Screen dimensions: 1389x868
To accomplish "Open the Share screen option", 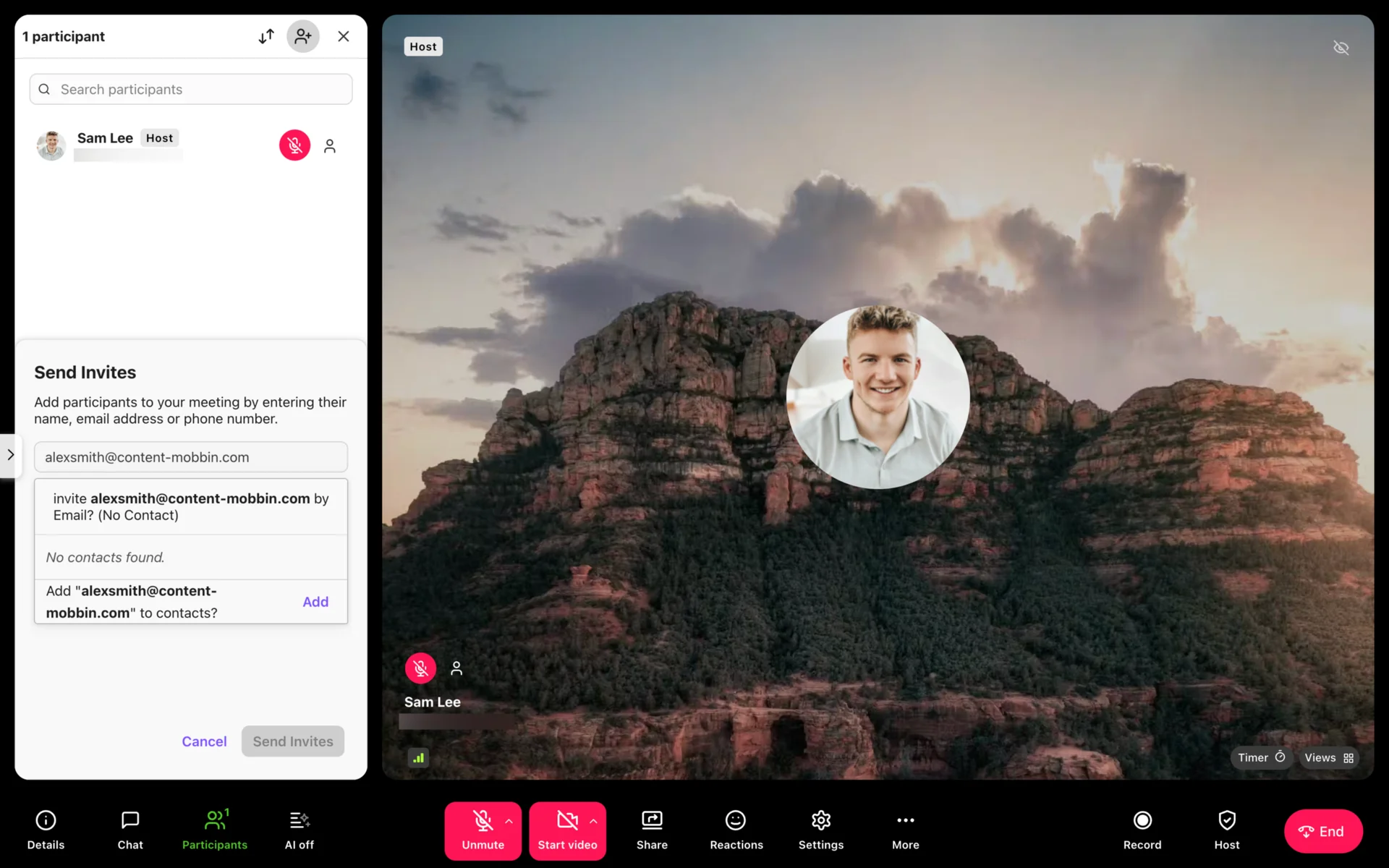I will coord(652,830).
